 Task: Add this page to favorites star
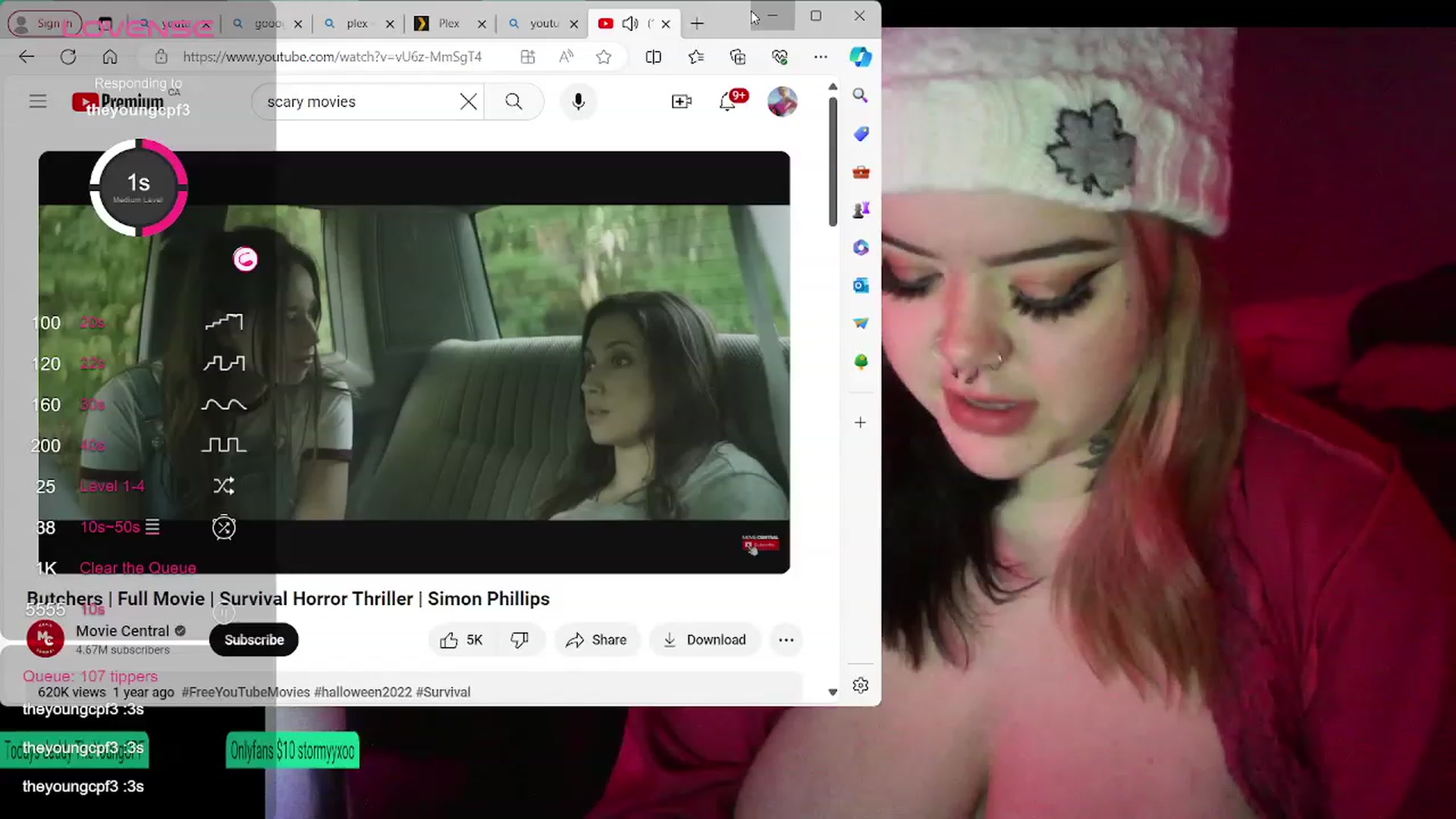[x=604, y=57]
